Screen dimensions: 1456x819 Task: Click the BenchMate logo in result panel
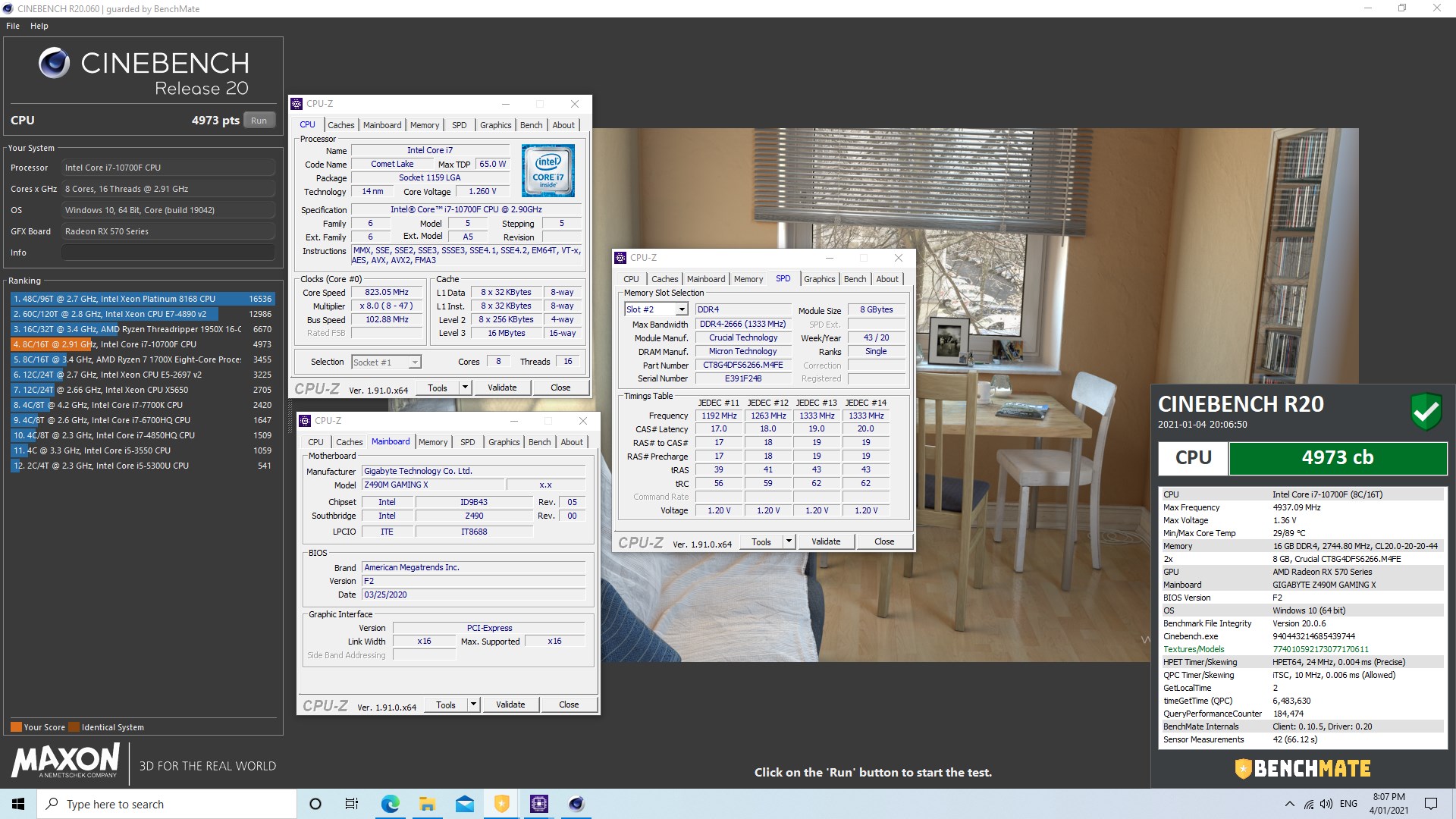point(1302,768)
